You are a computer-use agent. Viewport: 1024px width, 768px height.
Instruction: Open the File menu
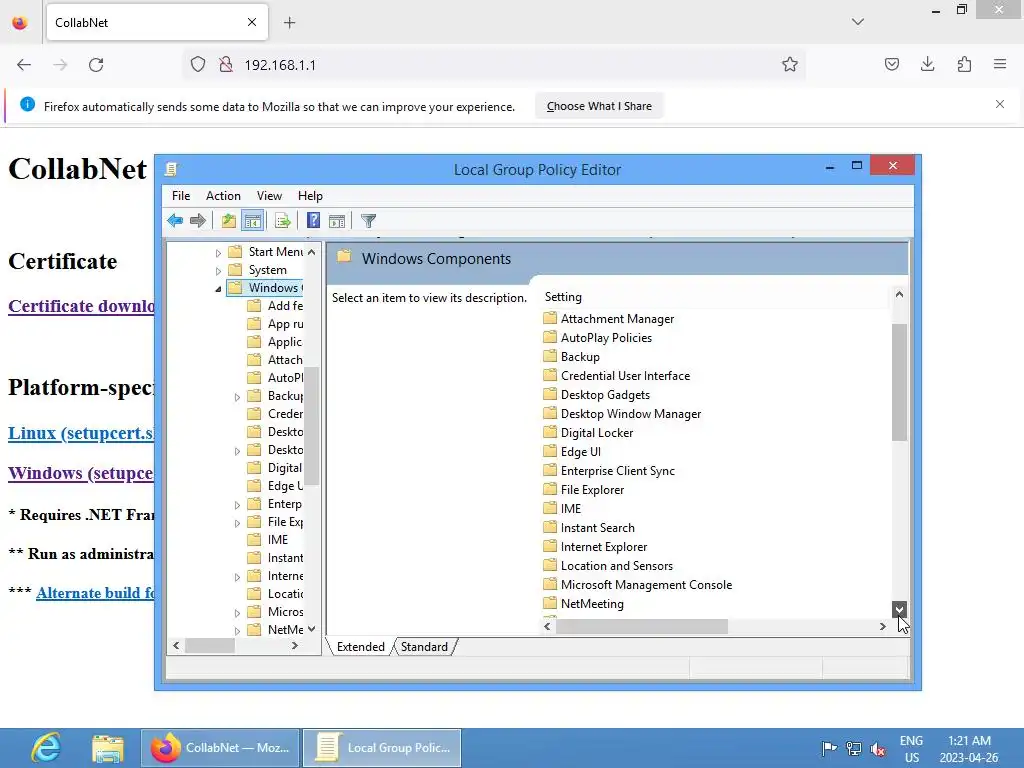[181, 196]
